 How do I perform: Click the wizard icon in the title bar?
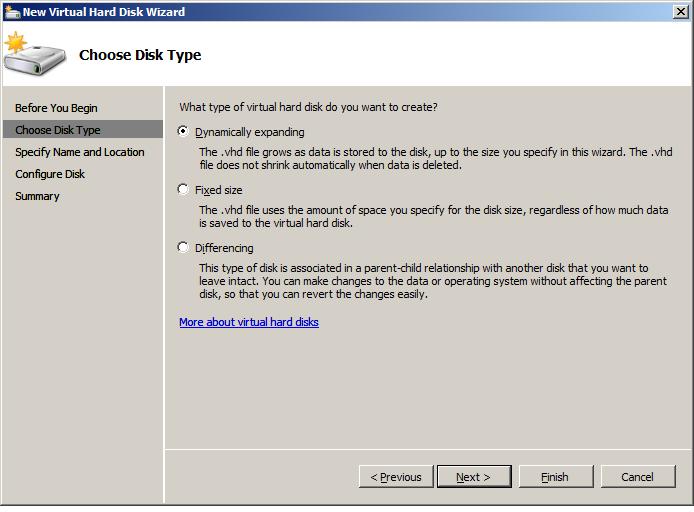11,11
